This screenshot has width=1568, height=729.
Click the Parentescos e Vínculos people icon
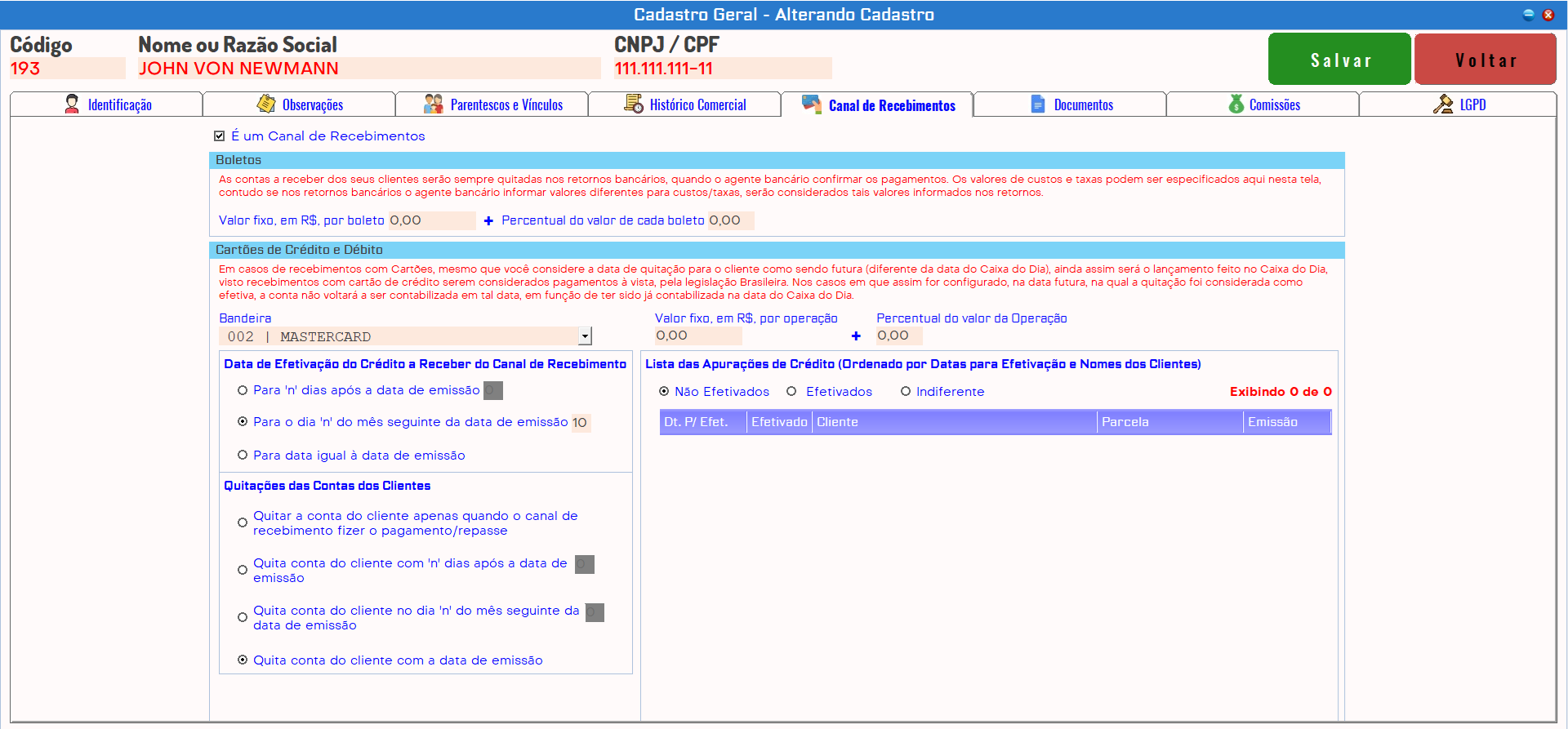(x=433, y=104)
